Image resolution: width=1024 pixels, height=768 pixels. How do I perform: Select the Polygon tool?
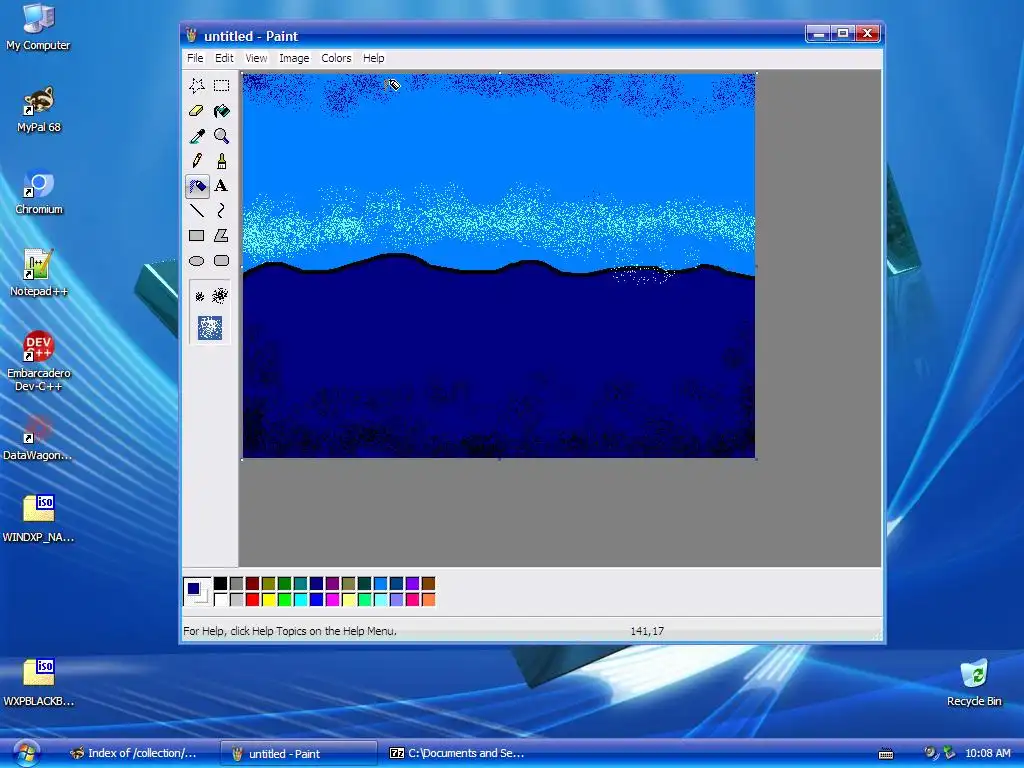pyautogui.click(x=221, y=236)
